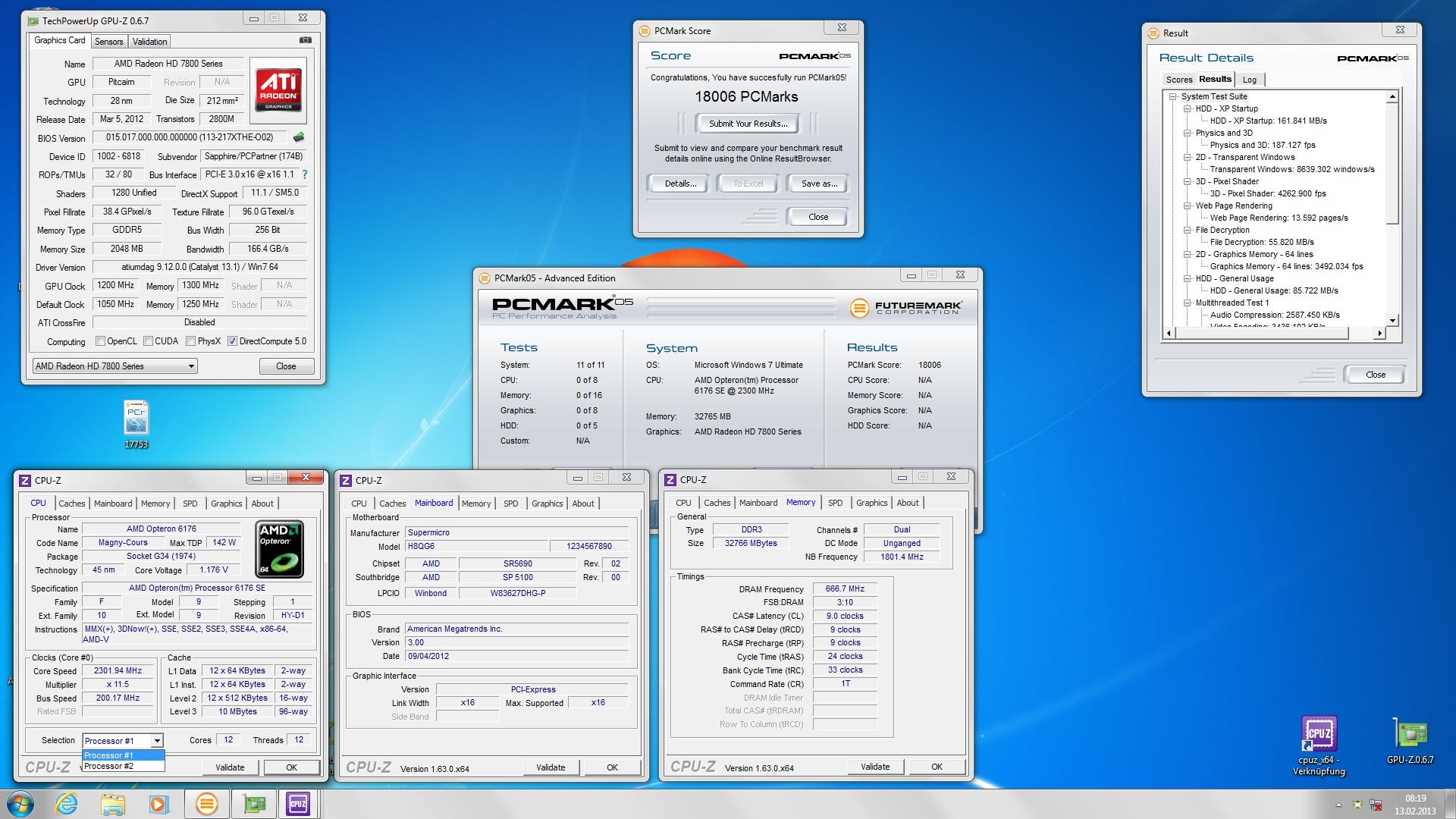Select Web Page Rendering: 13.592 pages/s row

click(x=1279, y=218)
